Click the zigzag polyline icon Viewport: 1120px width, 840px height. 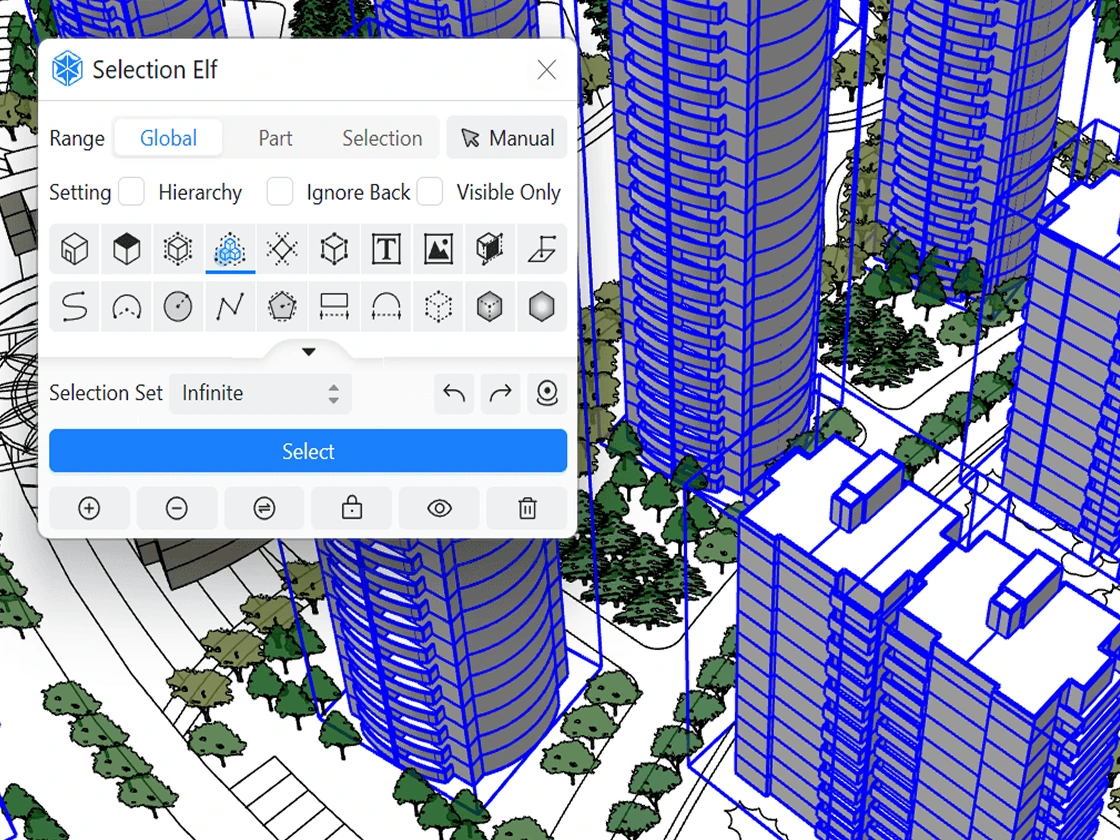[230, 307]
